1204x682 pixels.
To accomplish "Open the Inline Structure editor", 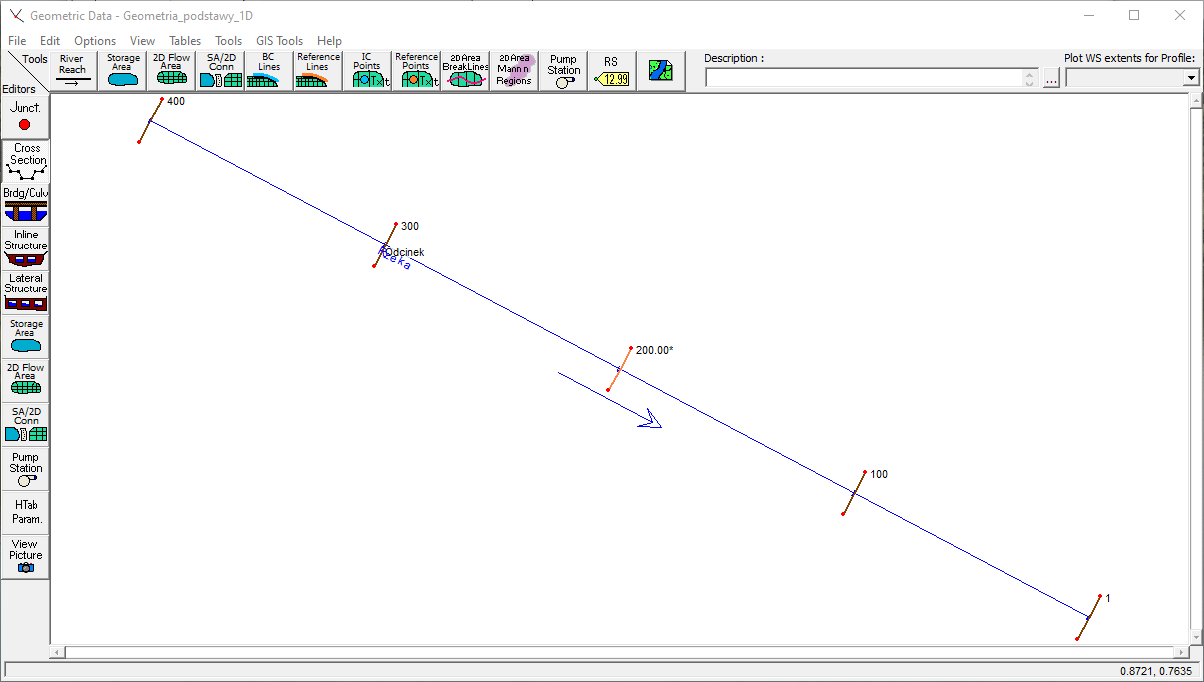I will pos(26,247).
